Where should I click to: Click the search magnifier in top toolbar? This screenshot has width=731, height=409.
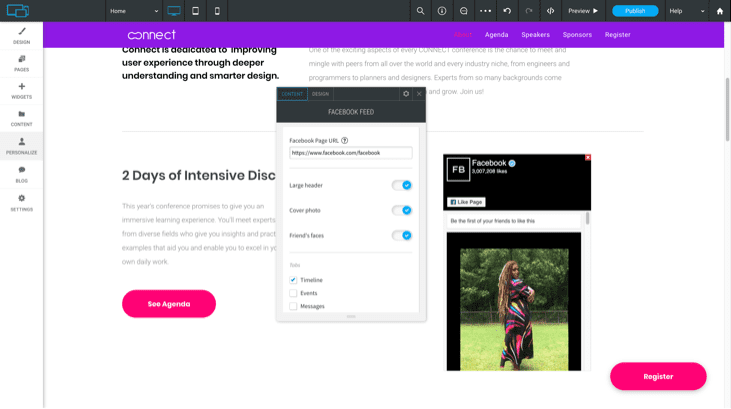[420, 11]
